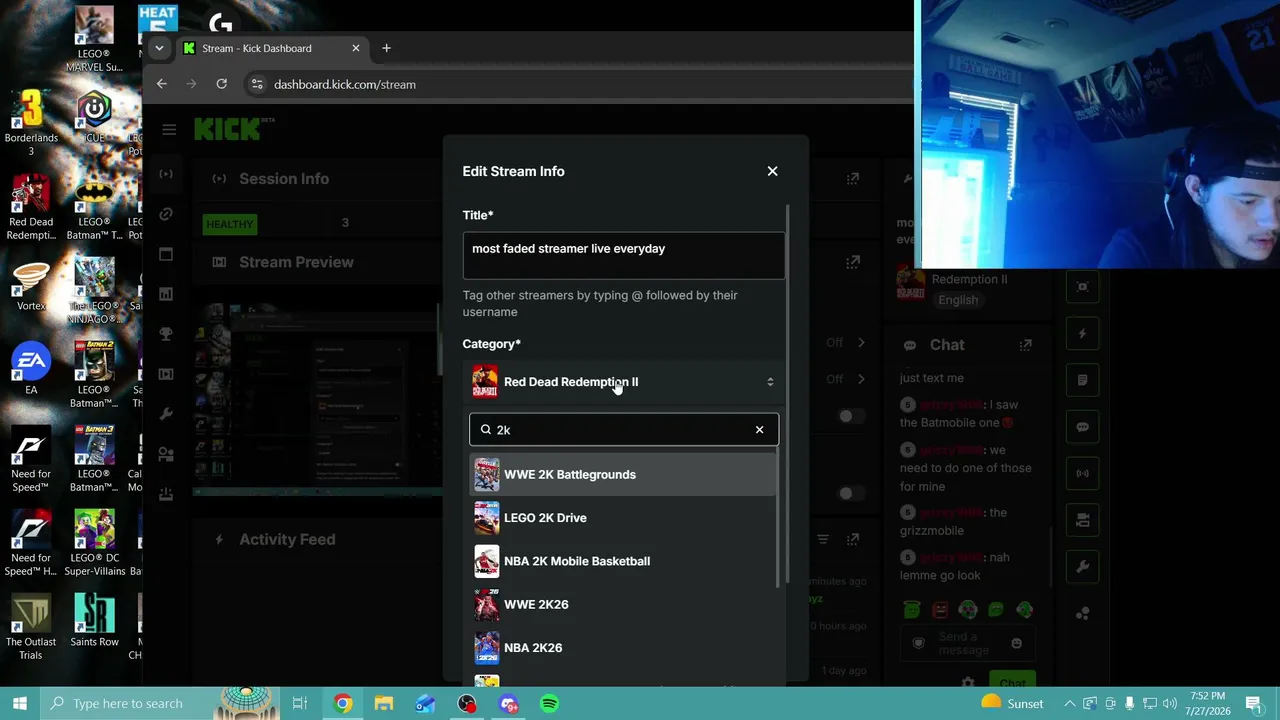Clear the 2k category search
The width and height of the screenshot is (1280, 720).
(x=759, y=430)
